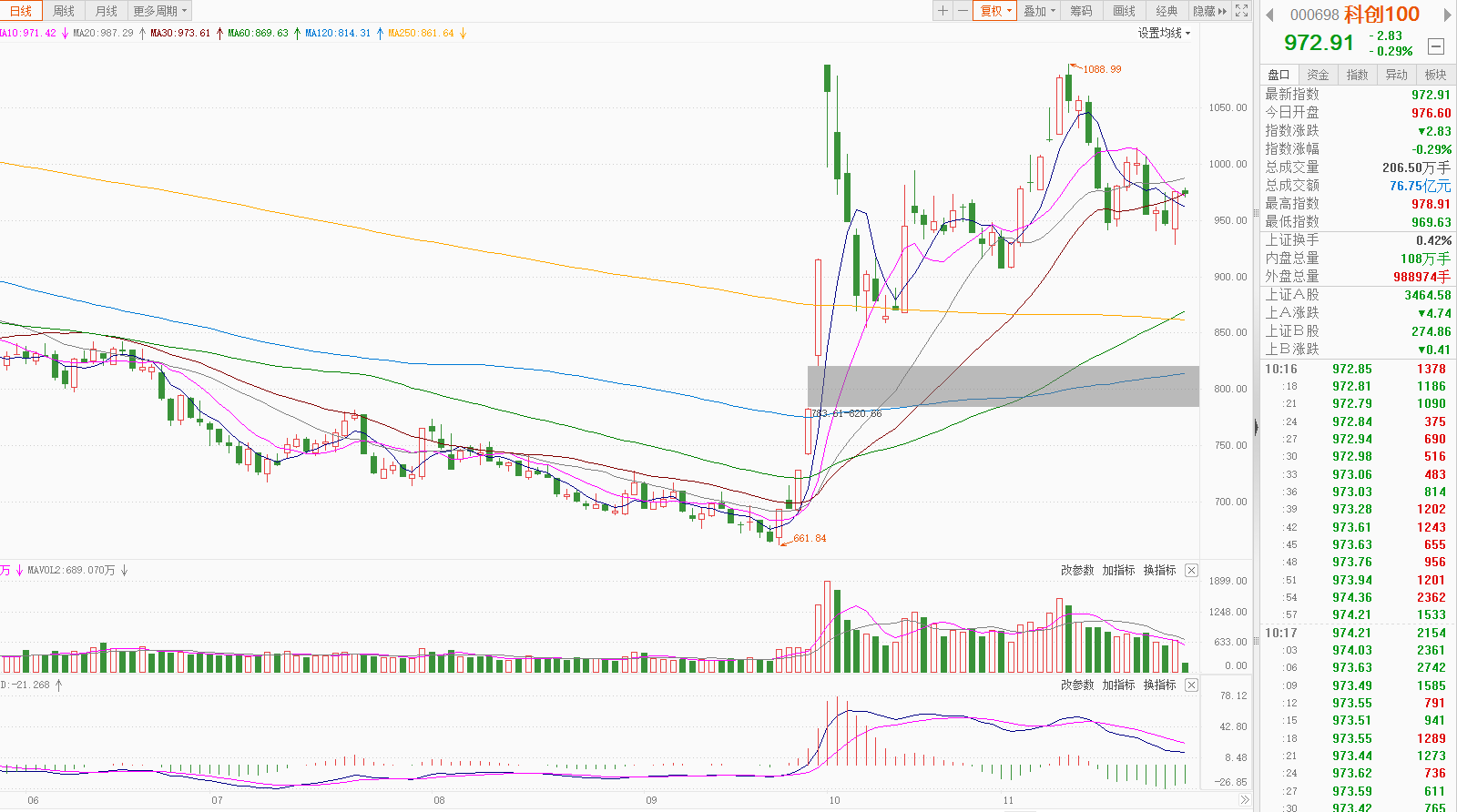This screenshot has height=812, width=1457.
Task: Go to previous stock with left arrow
Action: pyautogui.click(x=1269, y=15)
